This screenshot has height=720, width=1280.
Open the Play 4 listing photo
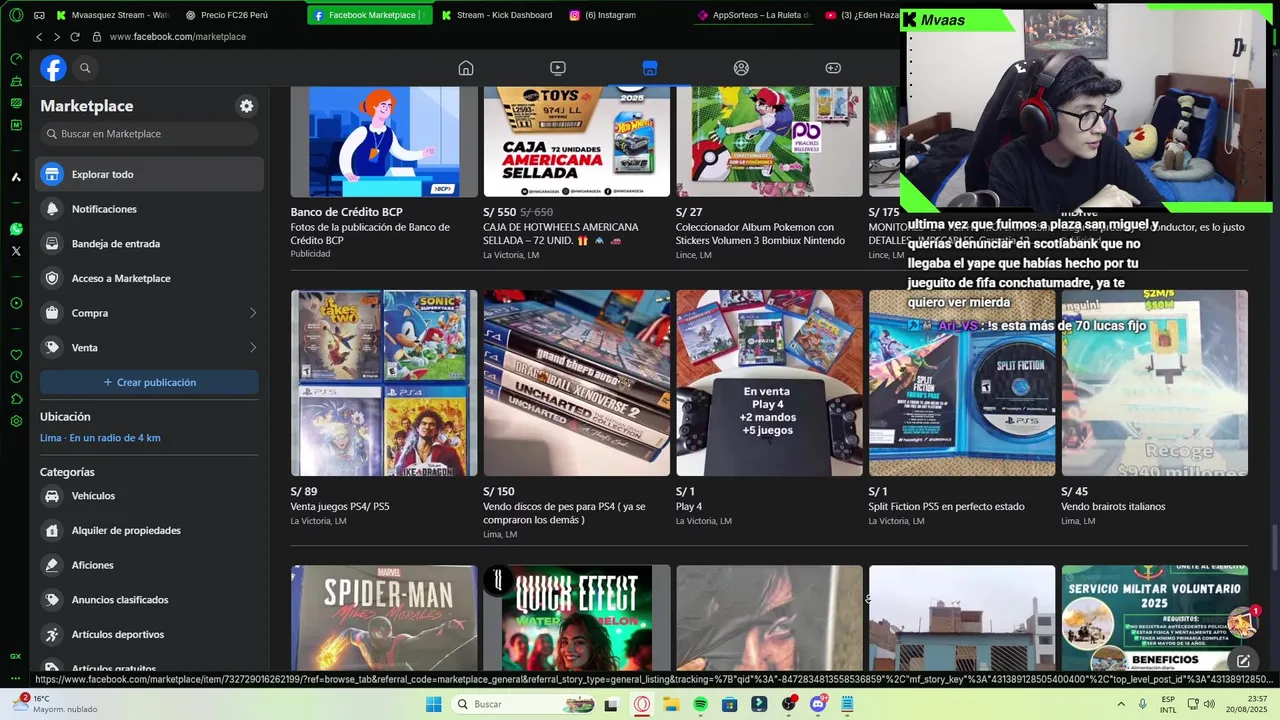(x=769, y=383)
